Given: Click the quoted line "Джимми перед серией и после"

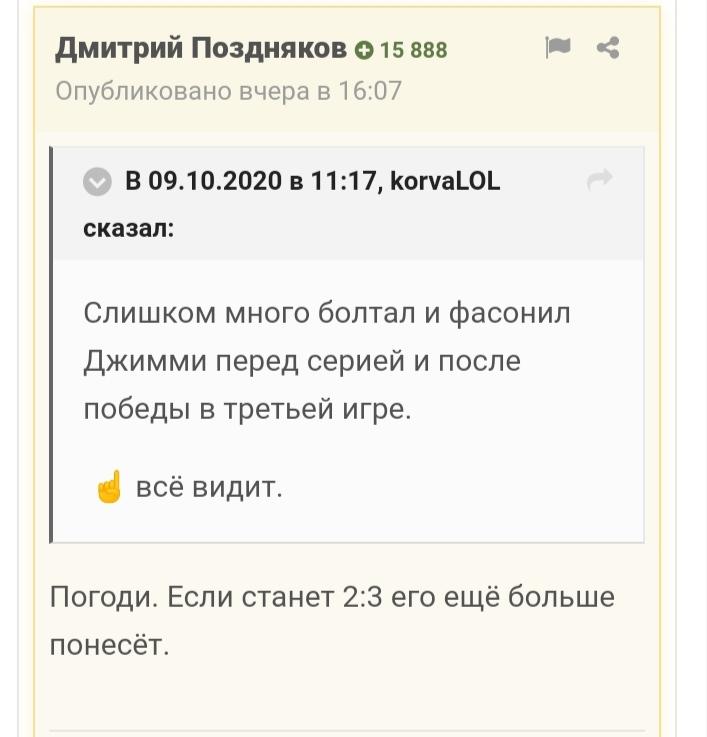Looking at the screenshot, I should coord(302,362).
